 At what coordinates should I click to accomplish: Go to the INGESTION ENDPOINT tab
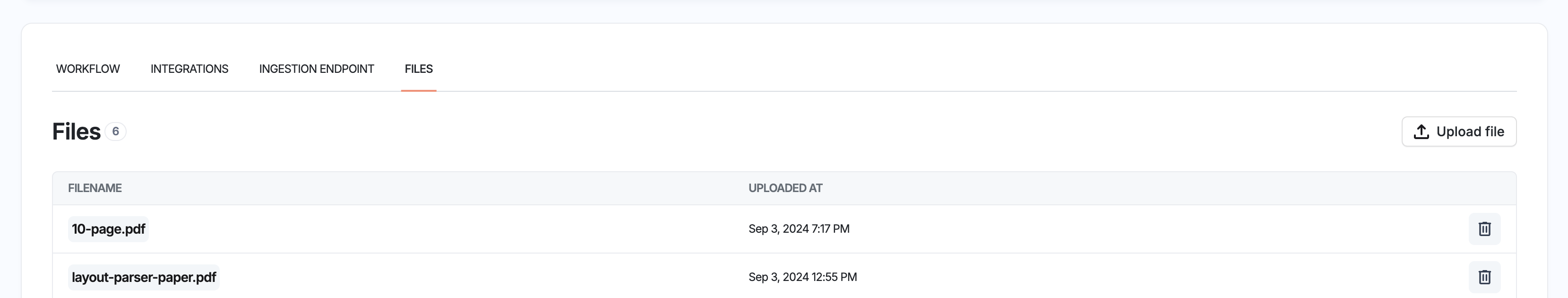coord(317,69)
